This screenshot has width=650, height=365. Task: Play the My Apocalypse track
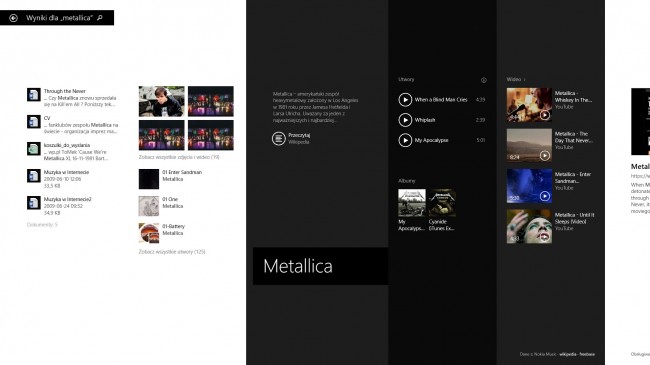pyautogui.click(x=405, y=140)
